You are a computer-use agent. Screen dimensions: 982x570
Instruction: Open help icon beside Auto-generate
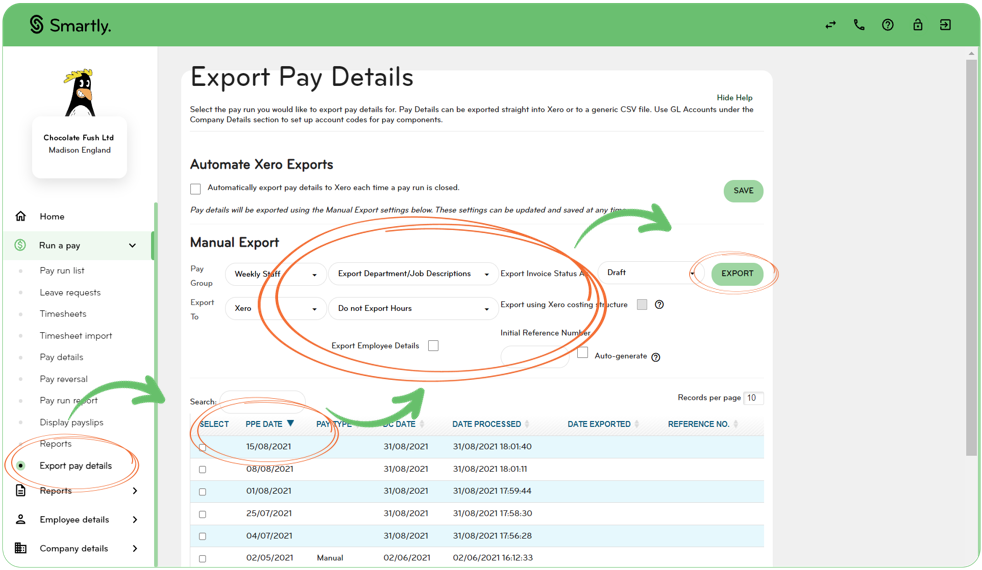pyautogui.click(x=656, y=357)
